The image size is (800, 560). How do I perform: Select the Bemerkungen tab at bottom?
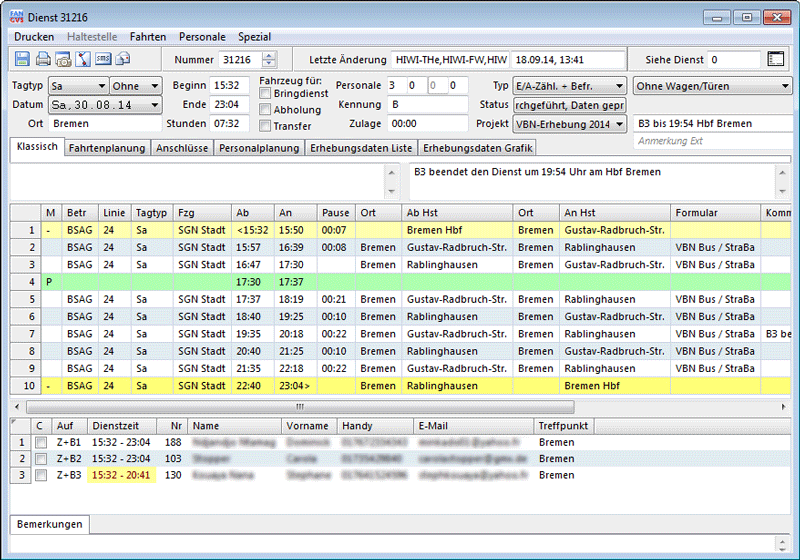[x=49, y=524]
